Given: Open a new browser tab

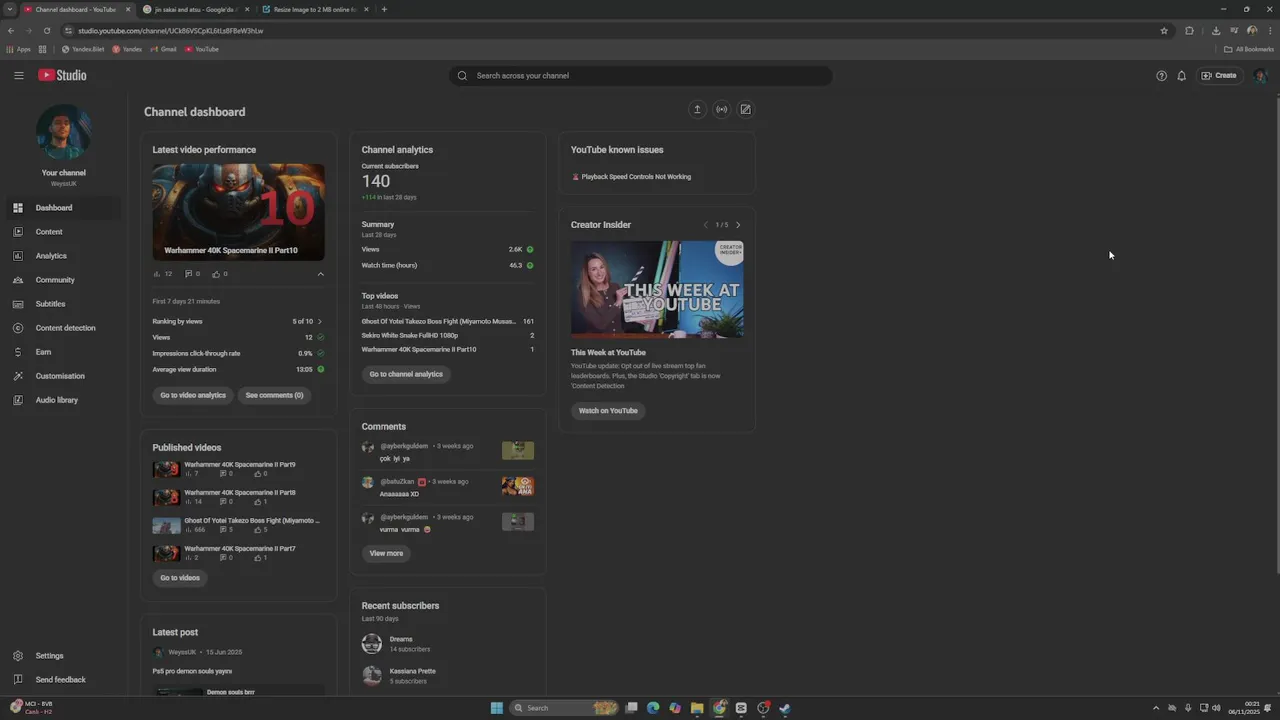Looking at the screenshot, I should pos(384,9).
